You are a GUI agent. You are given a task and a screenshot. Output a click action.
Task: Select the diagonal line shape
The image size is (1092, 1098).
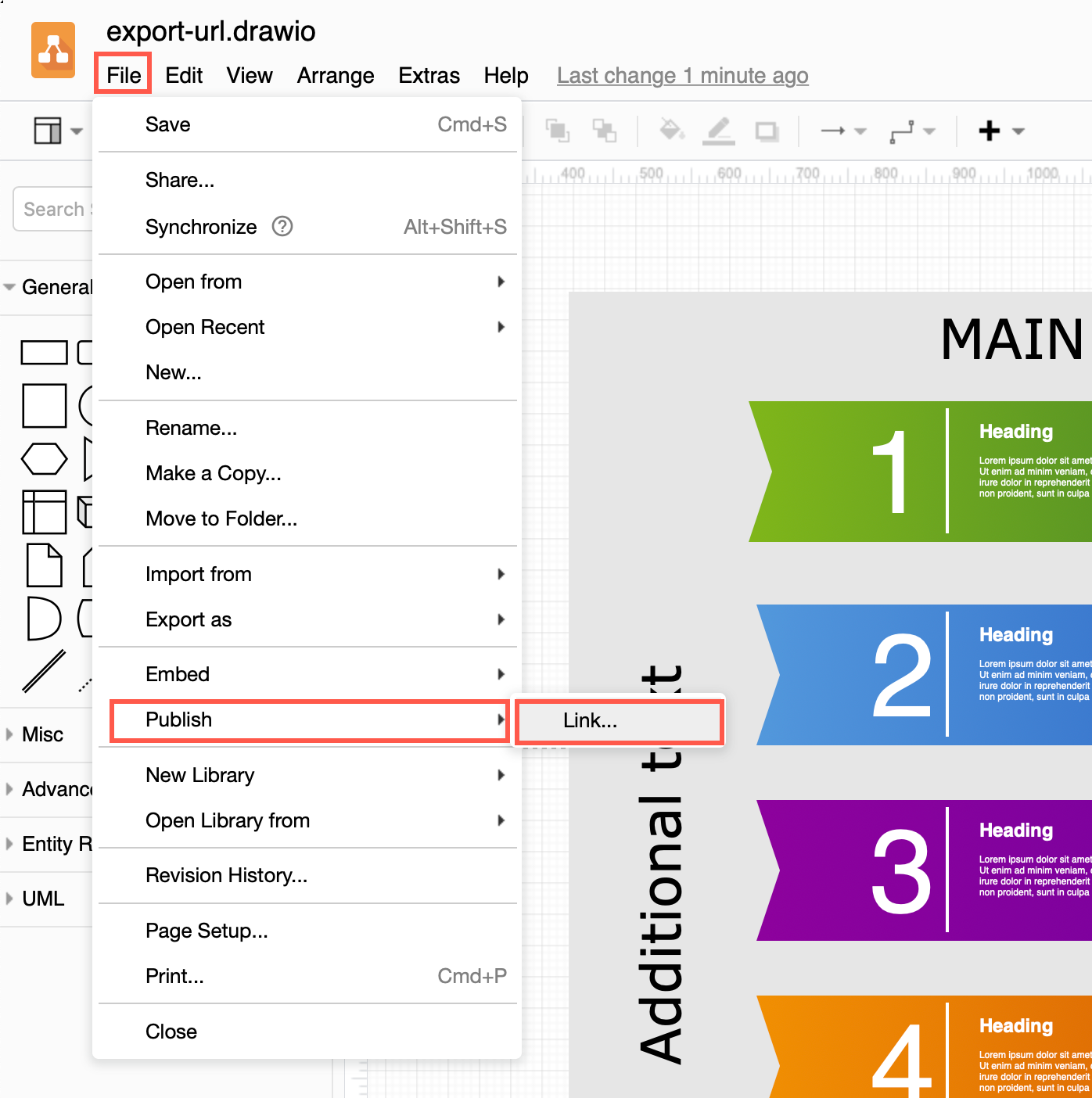coord(44,671)
